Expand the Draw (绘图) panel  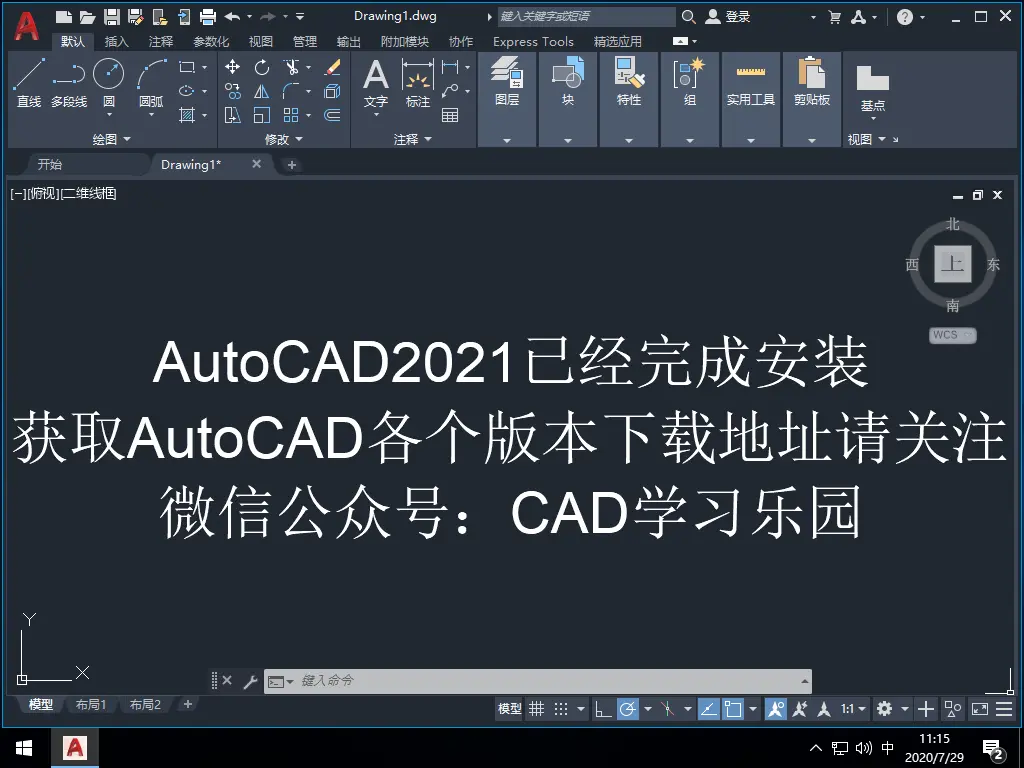click(x=111, y=139)
